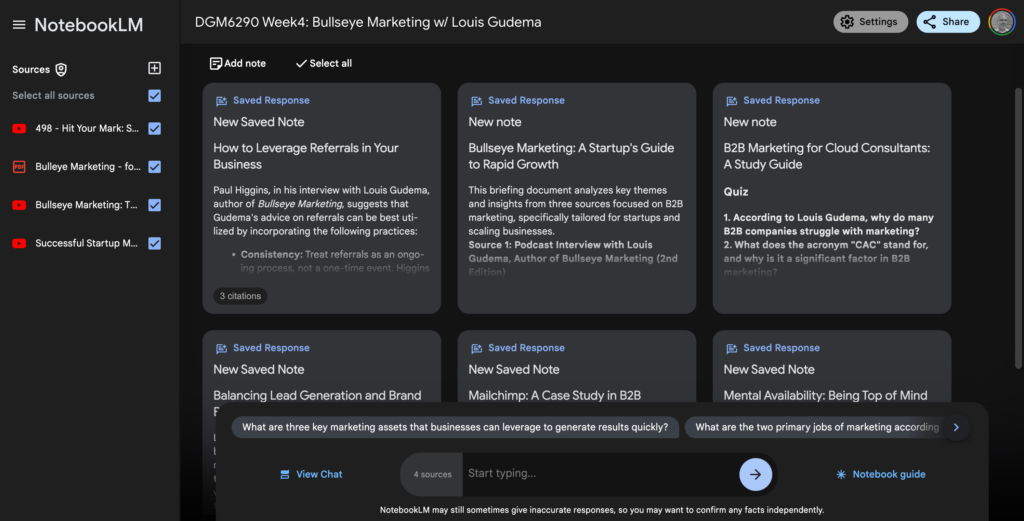Show more suggested questions with chevron arrow

click(956, 428)
